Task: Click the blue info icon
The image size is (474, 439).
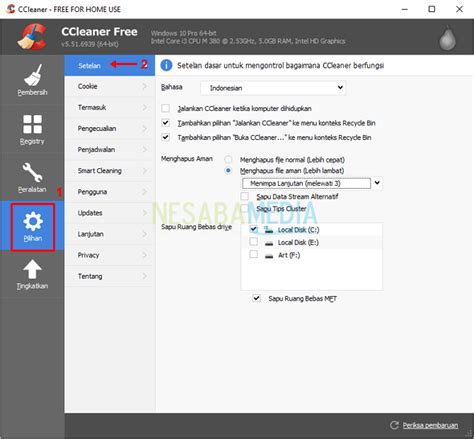Action: pyautogui.click(x=166, y=65)
